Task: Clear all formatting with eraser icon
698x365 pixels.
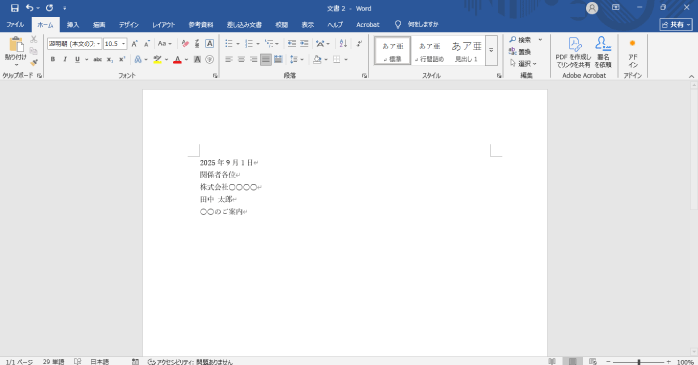Action: pos(185,44)
